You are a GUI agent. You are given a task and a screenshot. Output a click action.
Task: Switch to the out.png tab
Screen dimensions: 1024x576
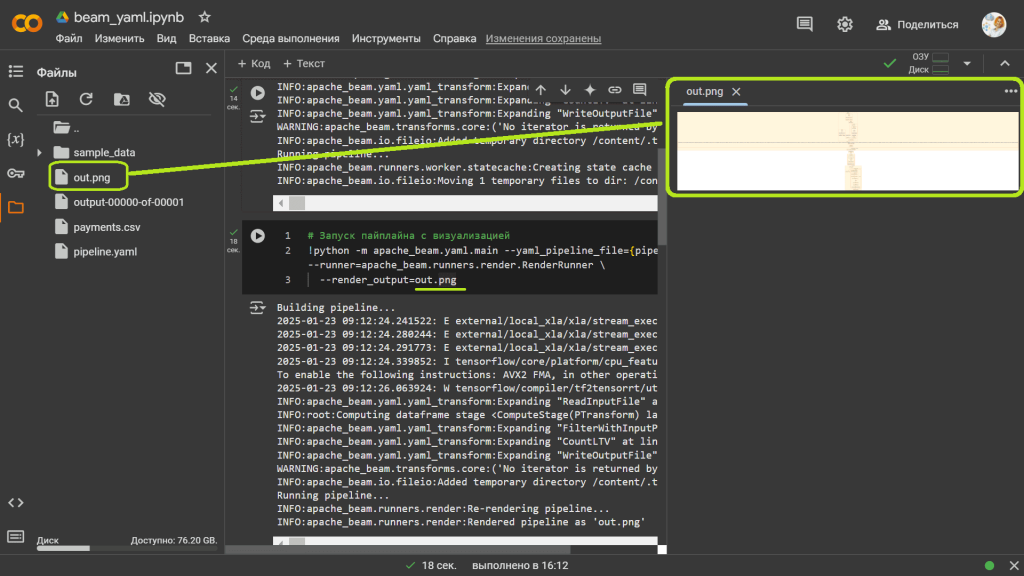704,91
